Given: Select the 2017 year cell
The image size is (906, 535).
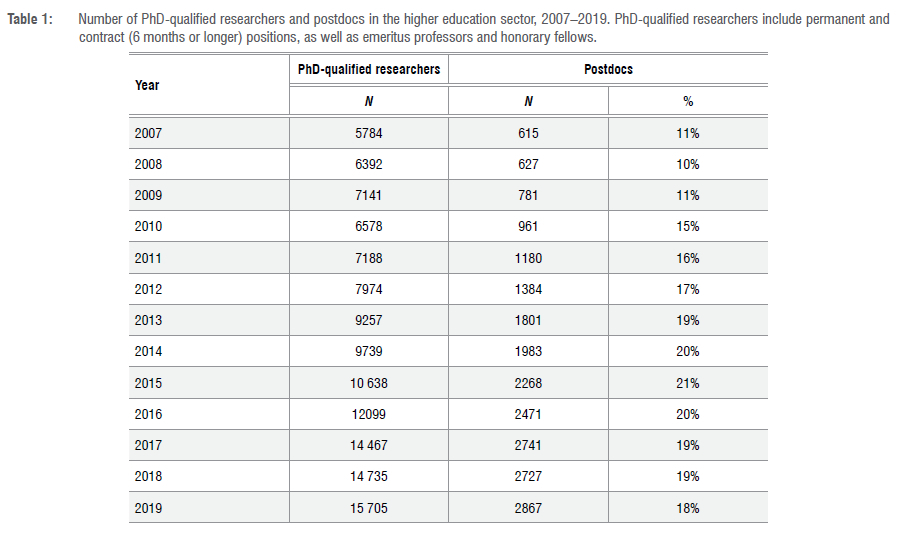Looking at the screenshot, I should point(147,445).
